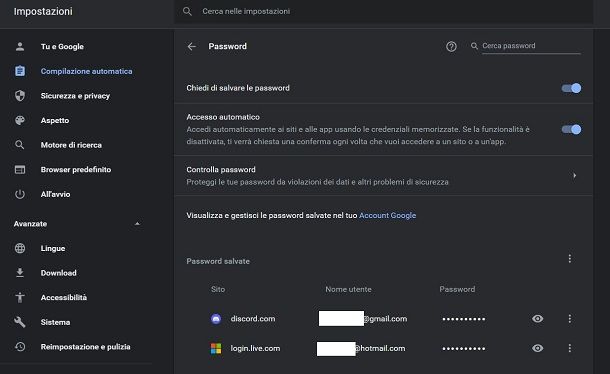Click the discord.com site favicon
This screenshot has width=610, height=374.
tap(216, 319)
